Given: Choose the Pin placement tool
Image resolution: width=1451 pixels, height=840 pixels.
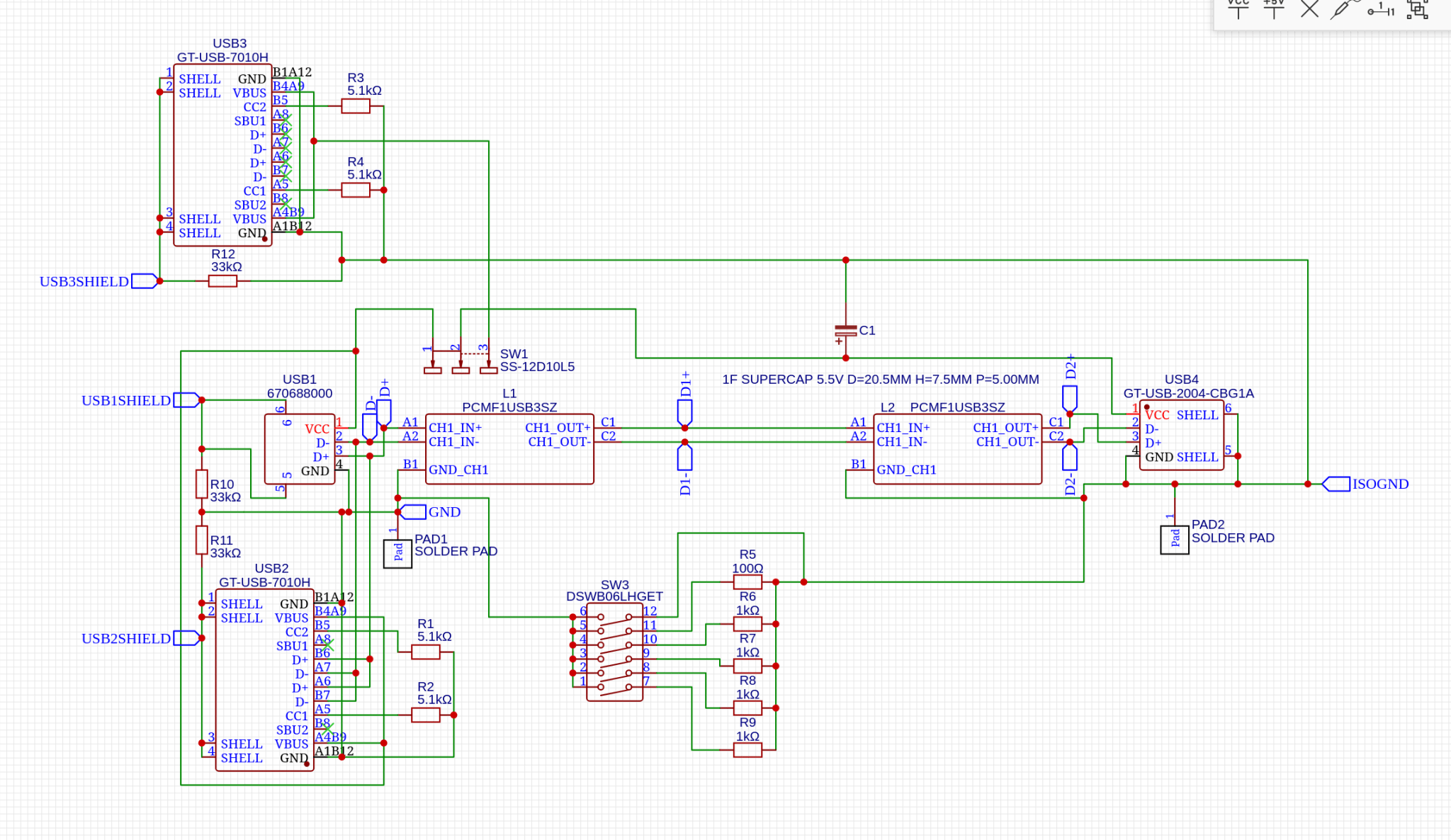Looking at the screenshot, I should [x=1381, y=10].
